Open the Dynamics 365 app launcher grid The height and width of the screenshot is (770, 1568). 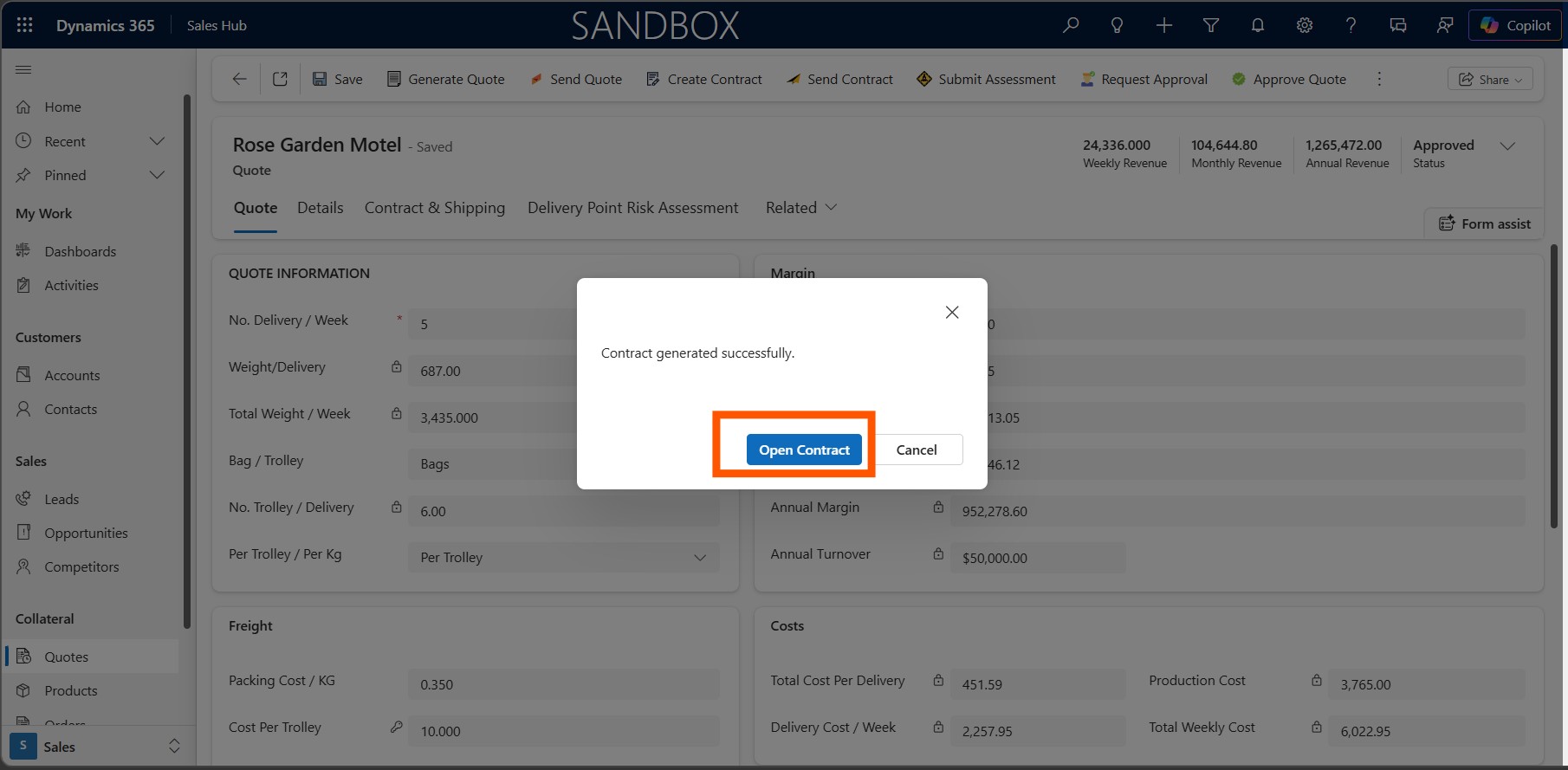24,25
